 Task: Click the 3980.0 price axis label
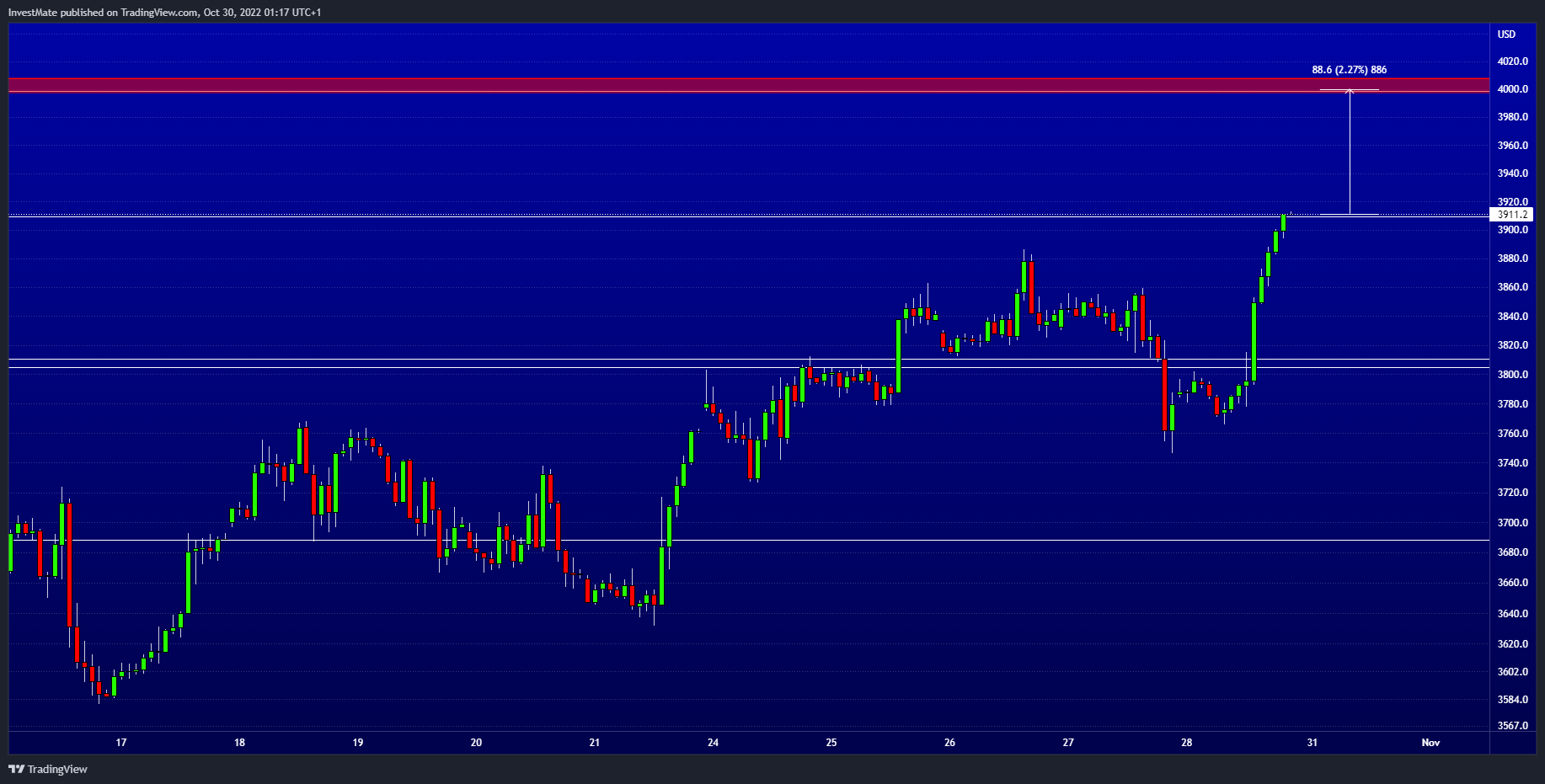(1513, 117)
